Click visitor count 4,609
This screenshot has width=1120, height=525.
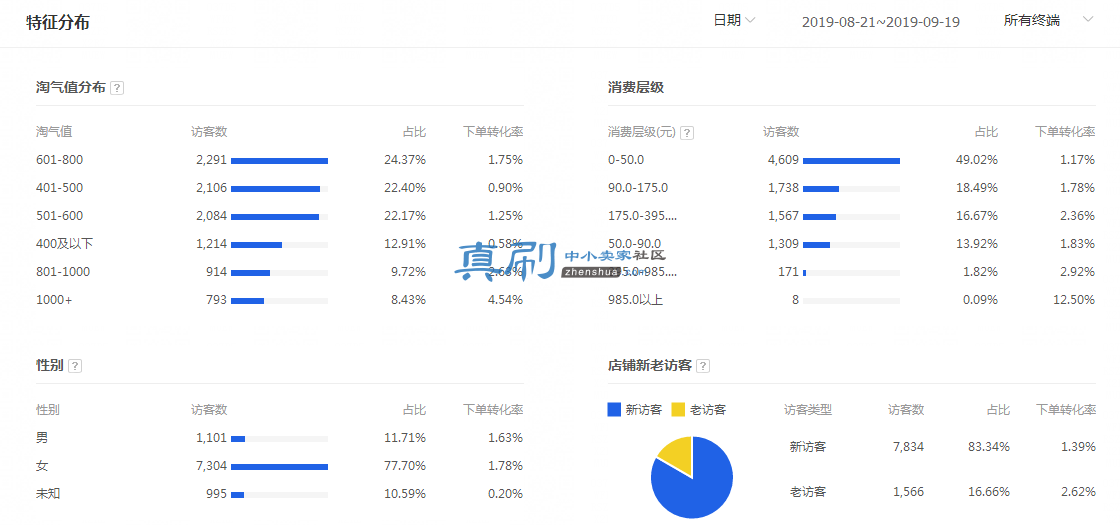pyautogui.click(x=784, y=160)
